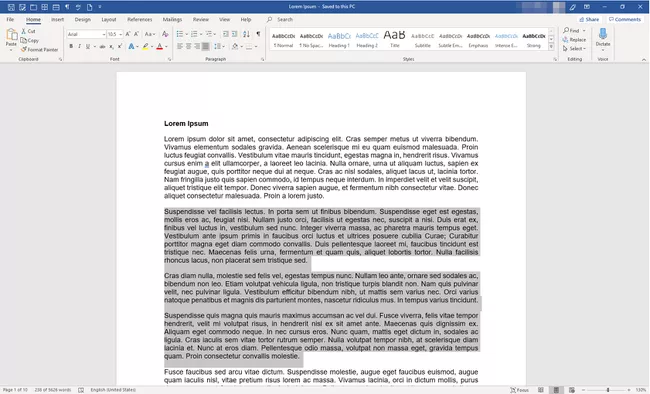
Task: Activate the Format Painter tool
Action: (39, 49)
